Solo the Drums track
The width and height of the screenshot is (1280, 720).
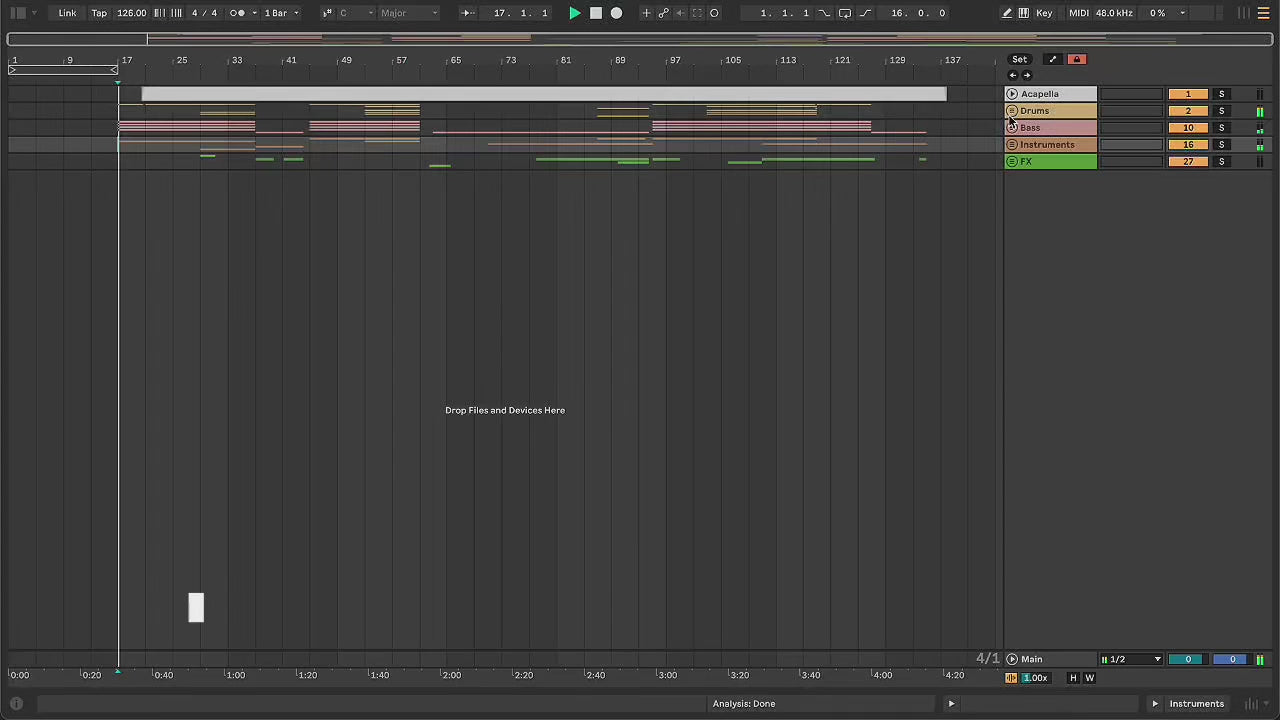[1221, 111]
